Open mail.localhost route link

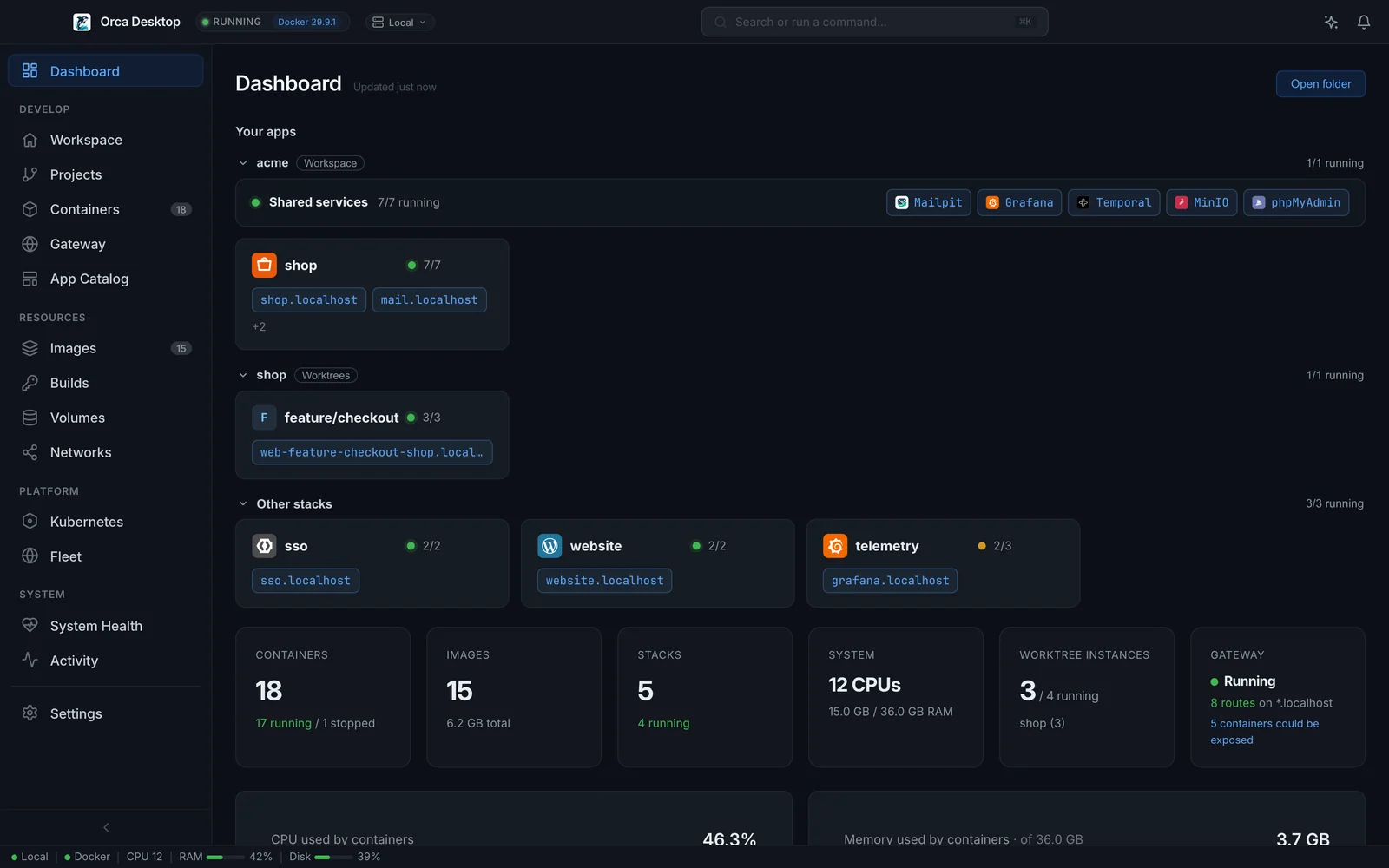(x=429, y=300)
